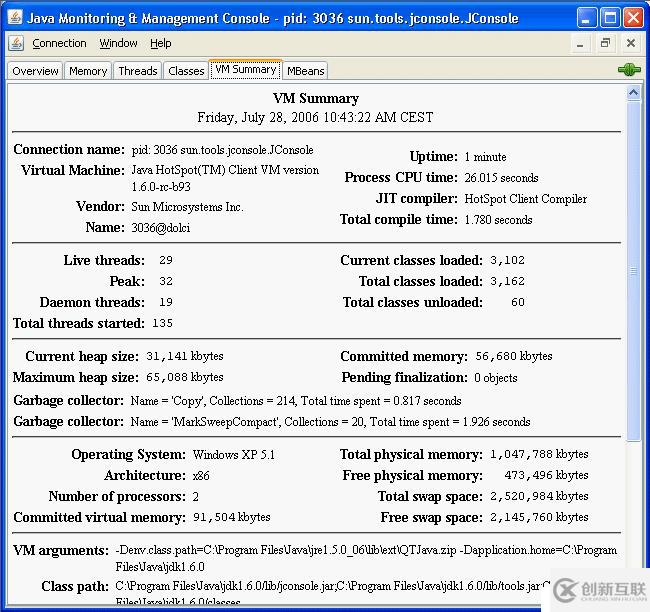Switch to the MBeans tab
The image size is (650, 612).
(306, 71)
